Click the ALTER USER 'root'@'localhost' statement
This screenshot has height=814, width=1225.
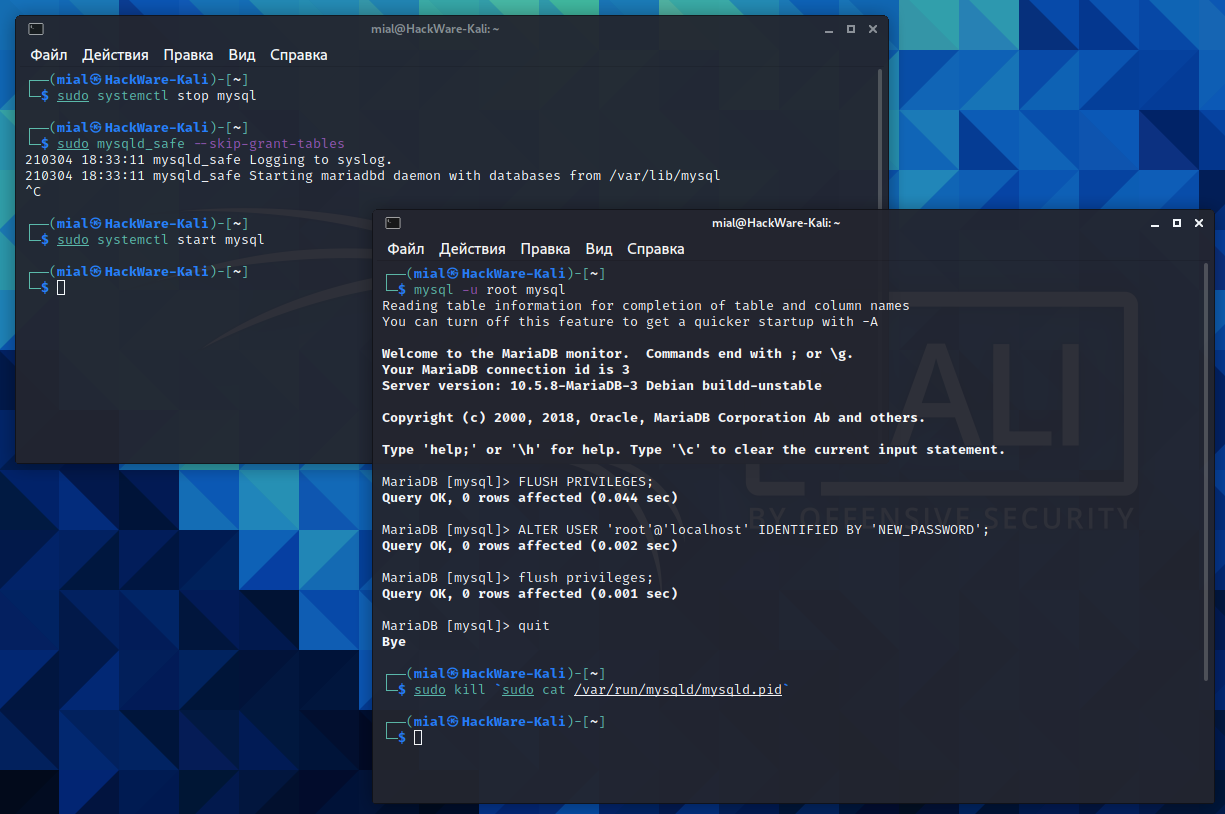point(754,530)
